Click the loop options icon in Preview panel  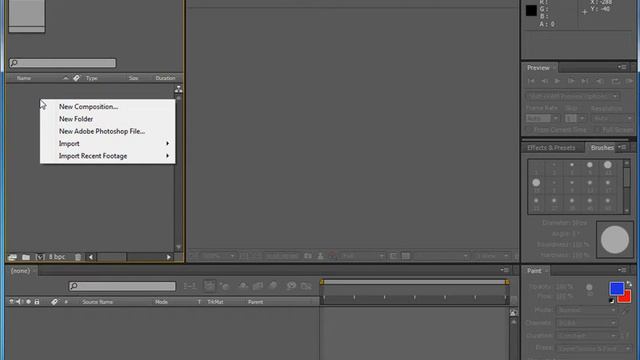tap(615, 81)
